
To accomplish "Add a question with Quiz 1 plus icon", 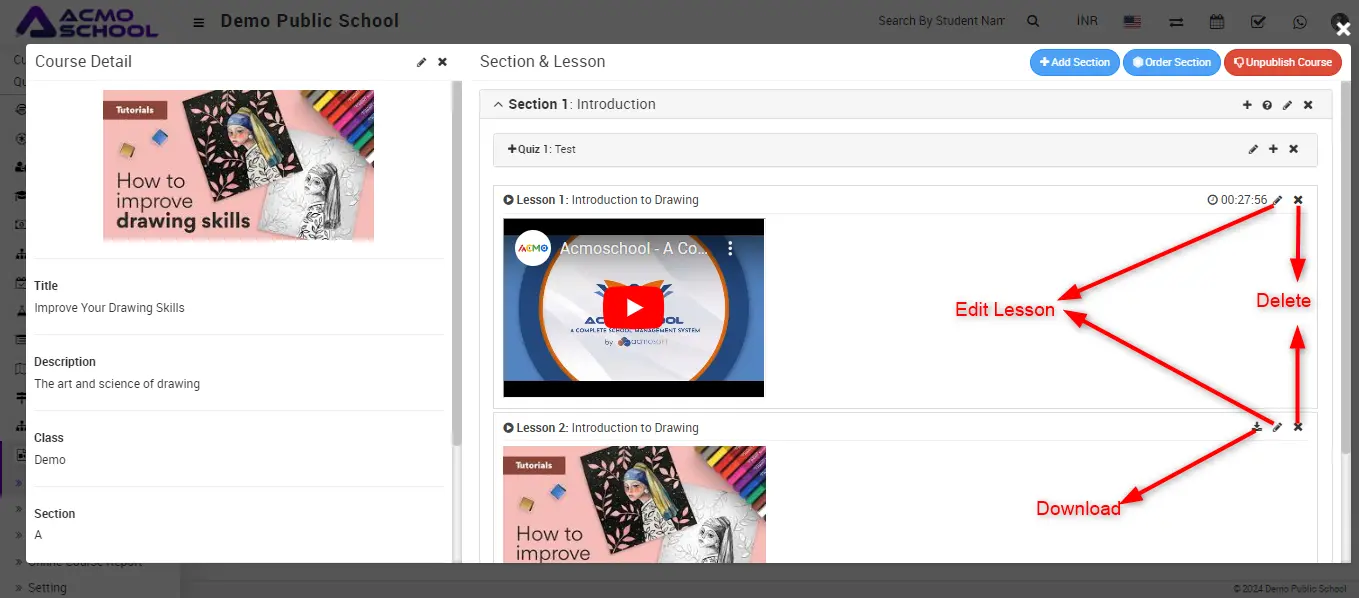I will [x=1273, y=149].
